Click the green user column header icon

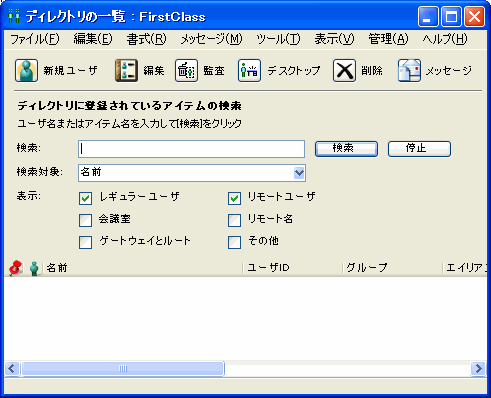pyautogui.click(x=34, y=268)
